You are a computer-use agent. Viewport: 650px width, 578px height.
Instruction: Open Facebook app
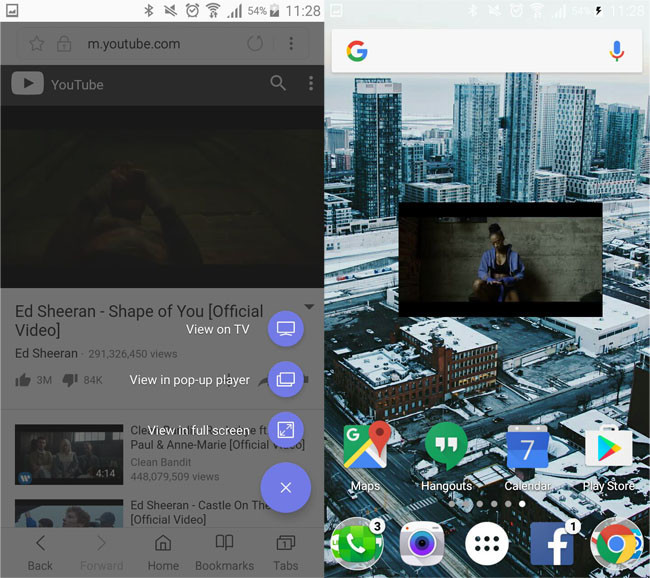click(x=552, y=544)
